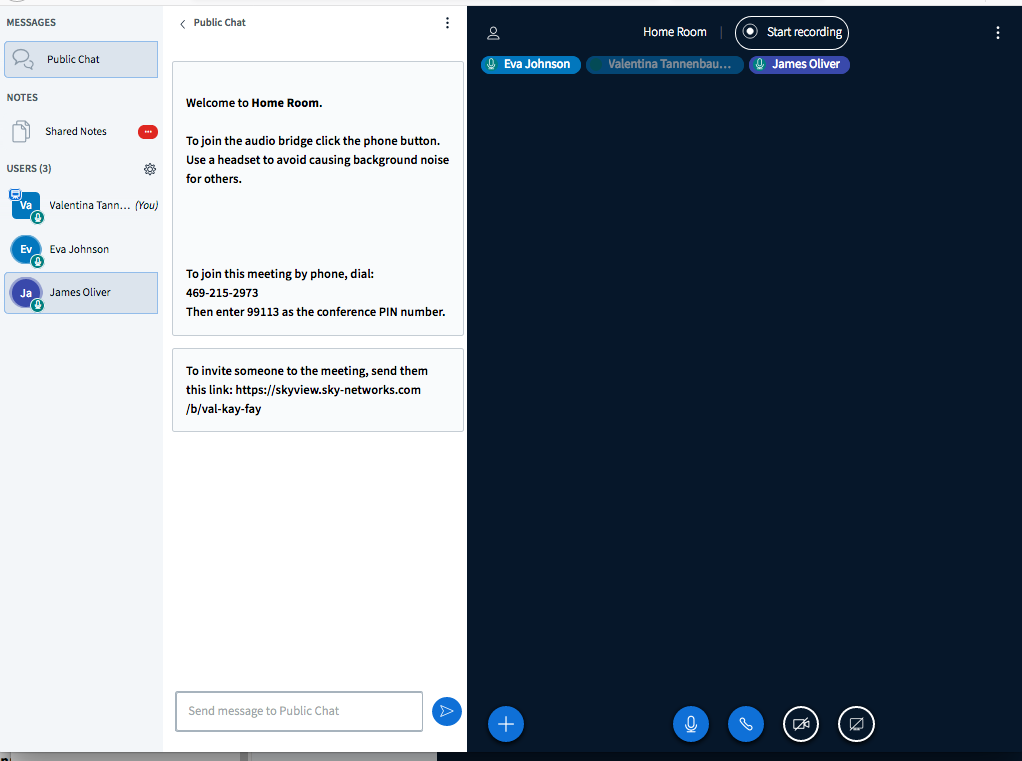Click the Home Room title
The height and width of the screenshot is (761, 1022).
675,32
